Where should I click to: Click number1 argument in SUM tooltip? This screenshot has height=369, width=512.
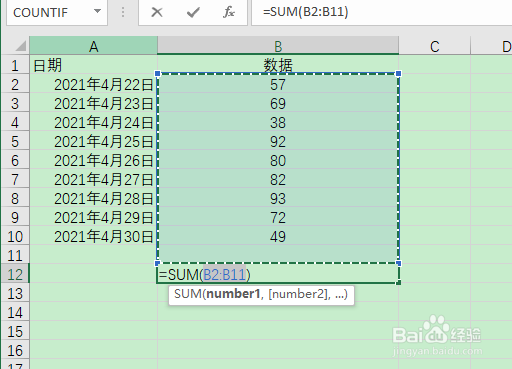pos(233,294)
